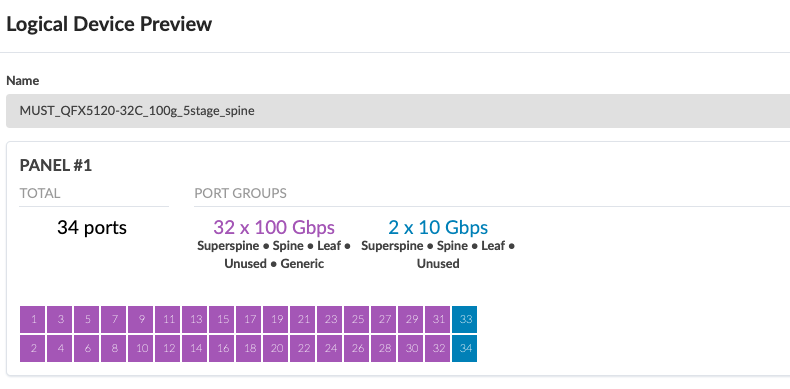The width and height of the screenshot is (790, 389).
Task: Choose port 9 in the panel
Action: (x=141, y=319)
